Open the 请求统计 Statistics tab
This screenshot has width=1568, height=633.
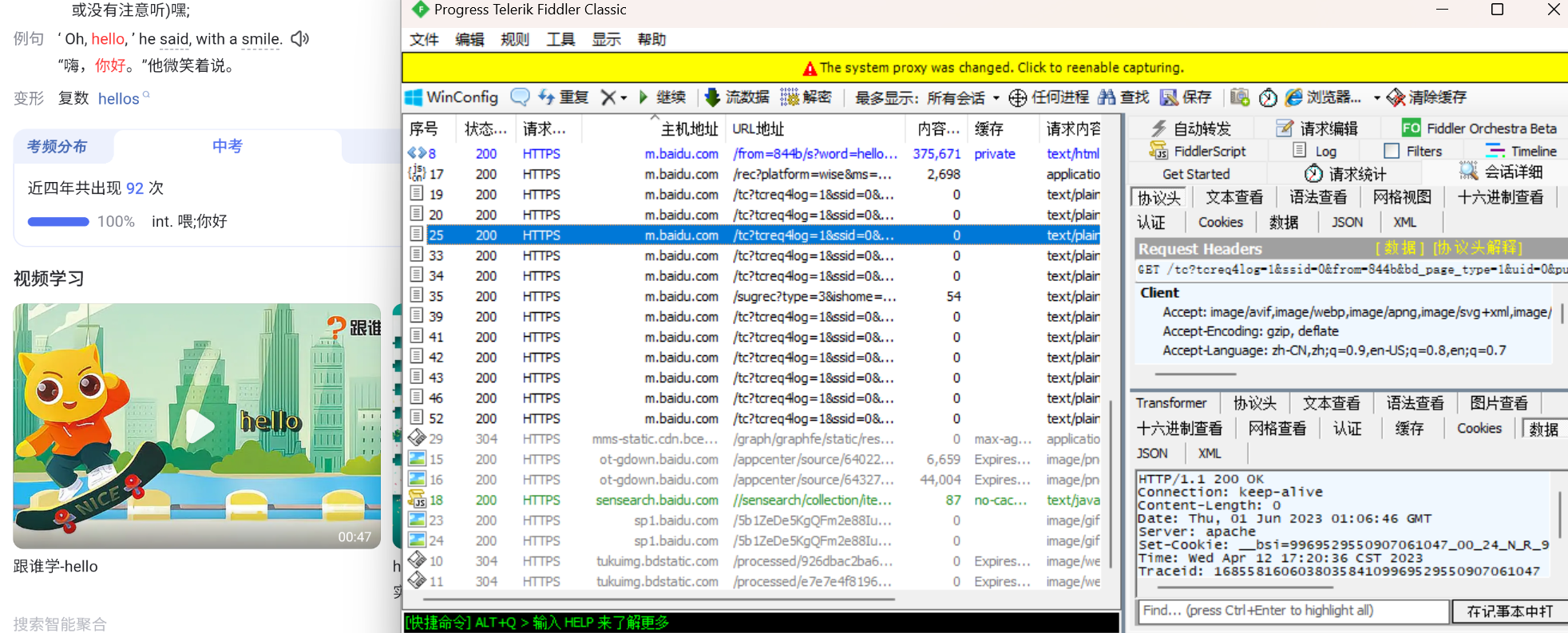(1346, 173)
